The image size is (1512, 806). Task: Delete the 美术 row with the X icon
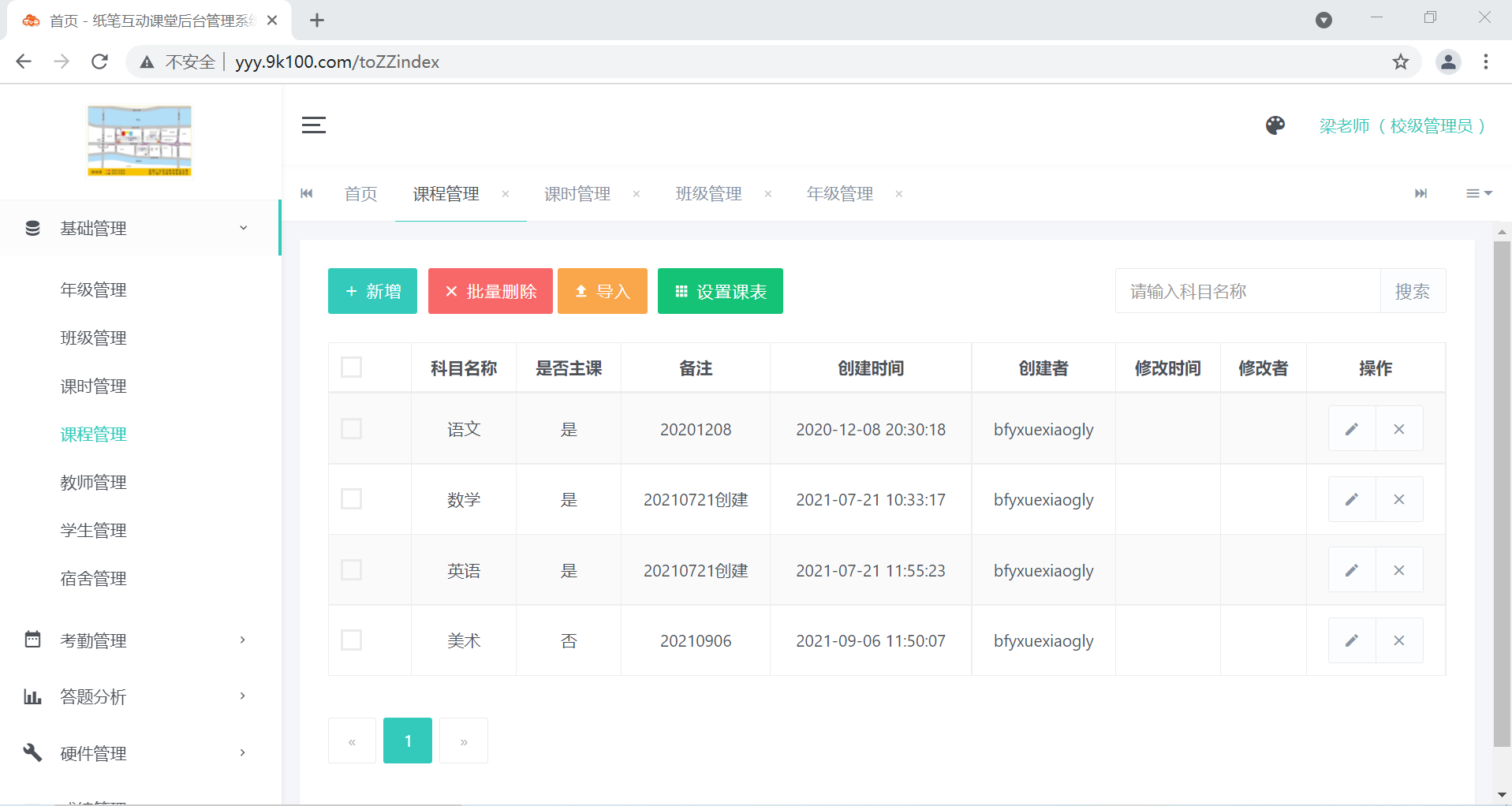pyautogui.click(x=1399, y=640)
